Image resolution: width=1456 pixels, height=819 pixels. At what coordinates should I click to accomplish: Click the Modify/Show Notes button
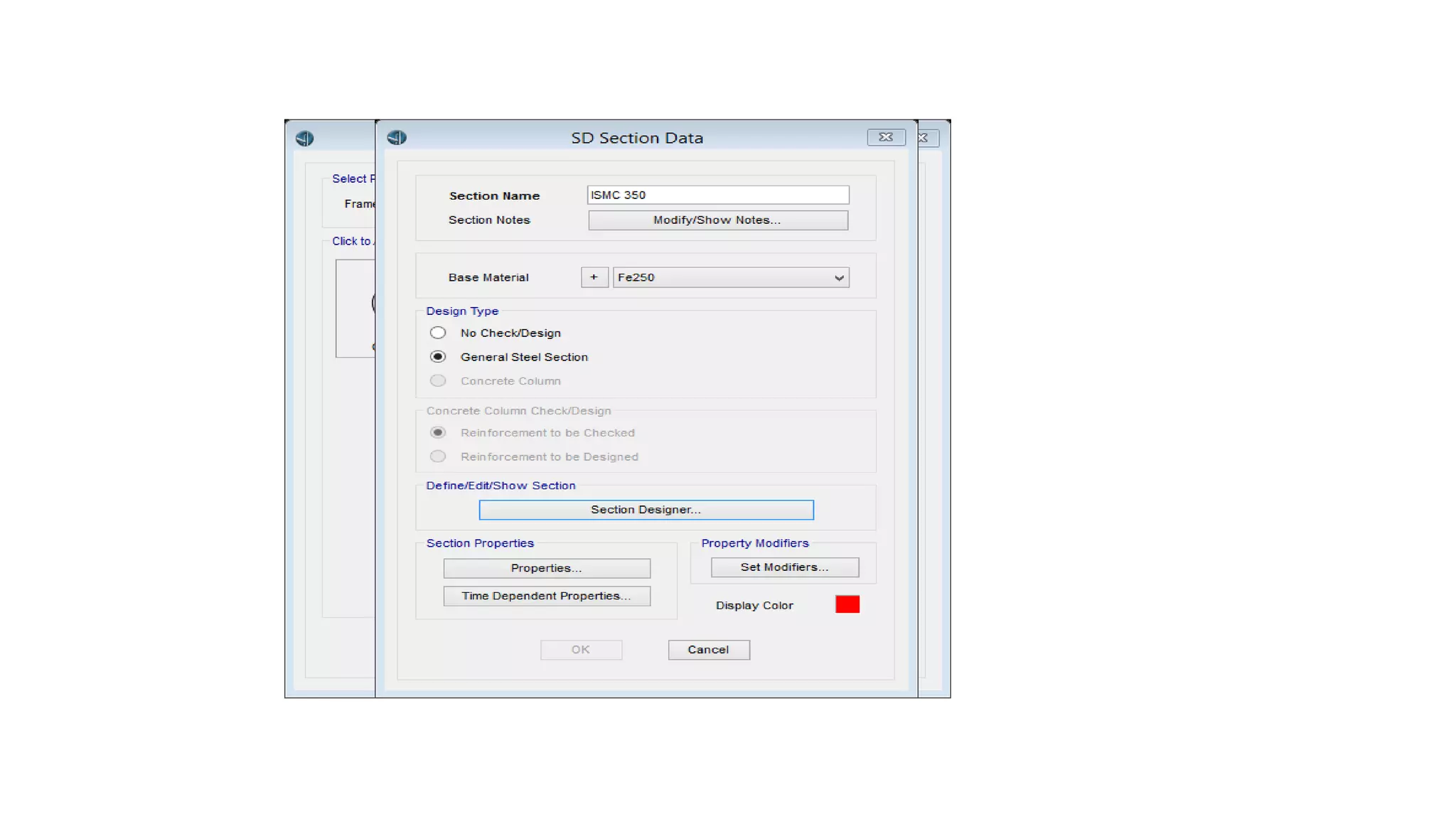point(717,220)
